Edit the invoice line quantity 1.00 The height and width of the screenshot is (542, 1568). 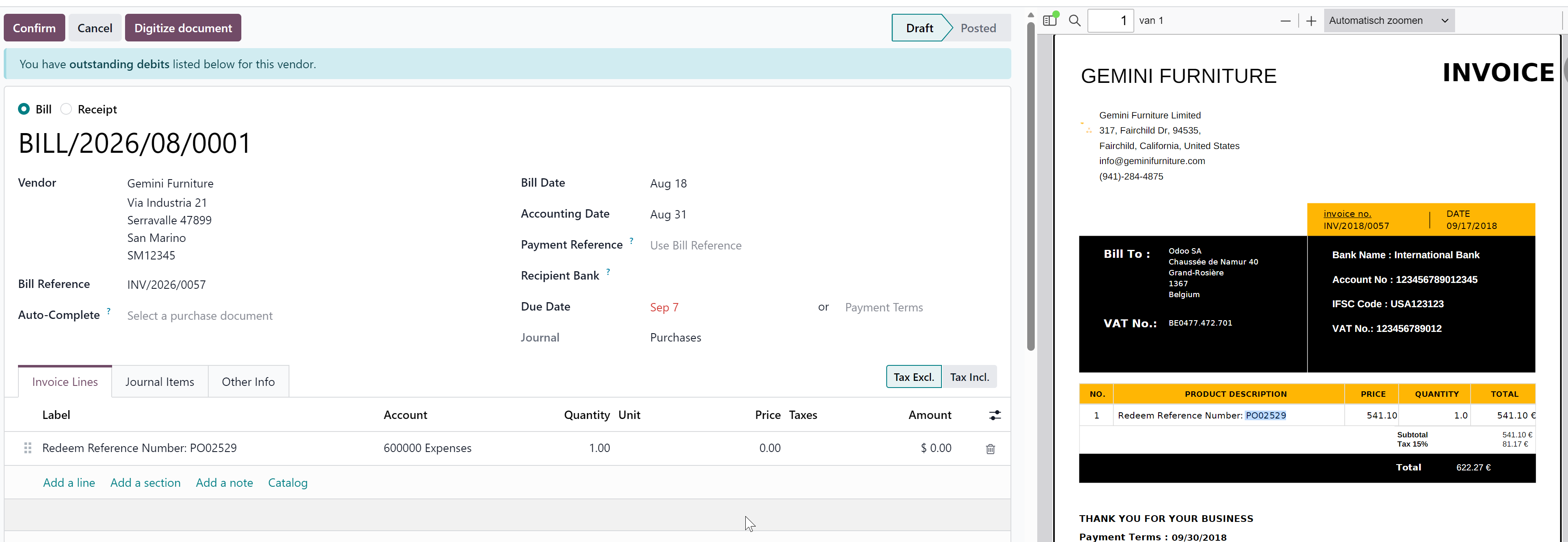click(599, 448)
